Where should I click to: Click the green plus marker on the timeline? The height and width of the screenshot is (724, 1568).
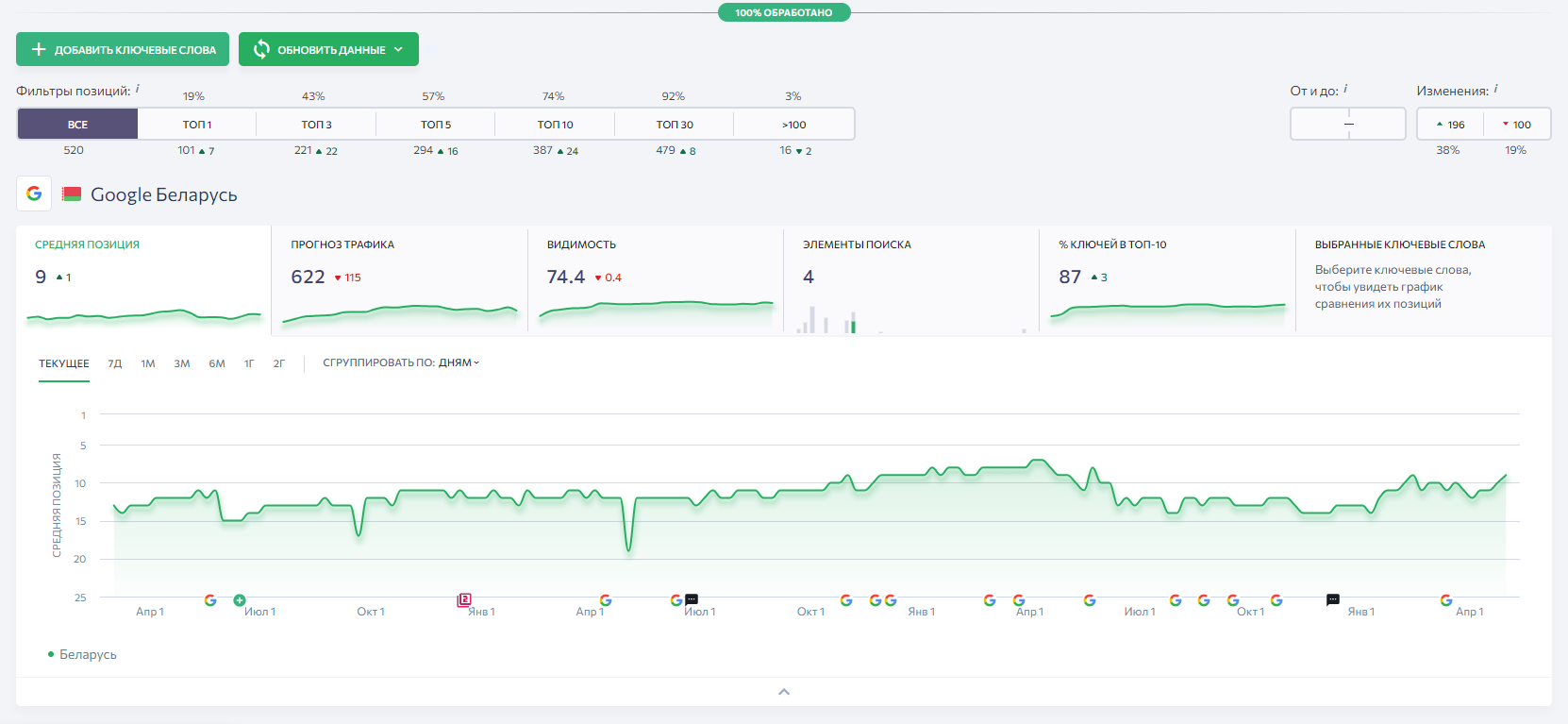[x=240, y=600]
